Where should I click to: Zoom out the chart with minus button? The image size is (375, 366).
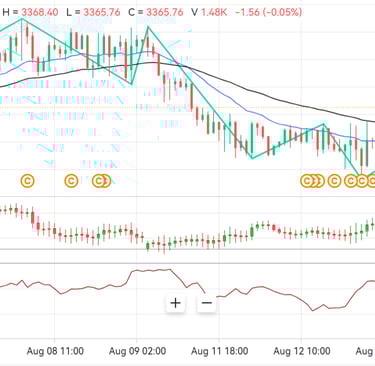coord(207,303)
